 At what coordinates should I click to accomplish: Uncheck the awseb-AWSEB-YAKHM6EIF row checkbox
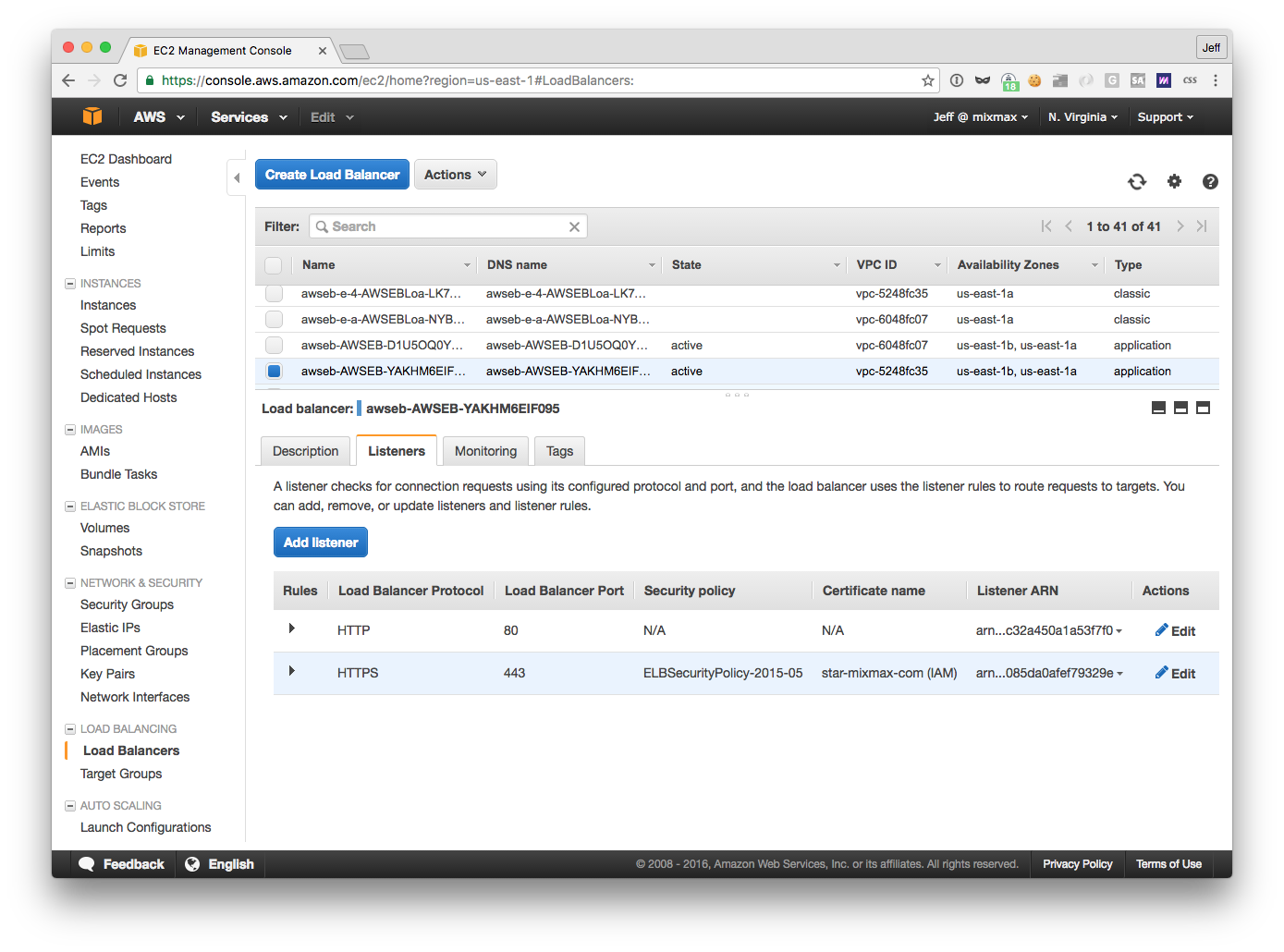pos(274,371)
